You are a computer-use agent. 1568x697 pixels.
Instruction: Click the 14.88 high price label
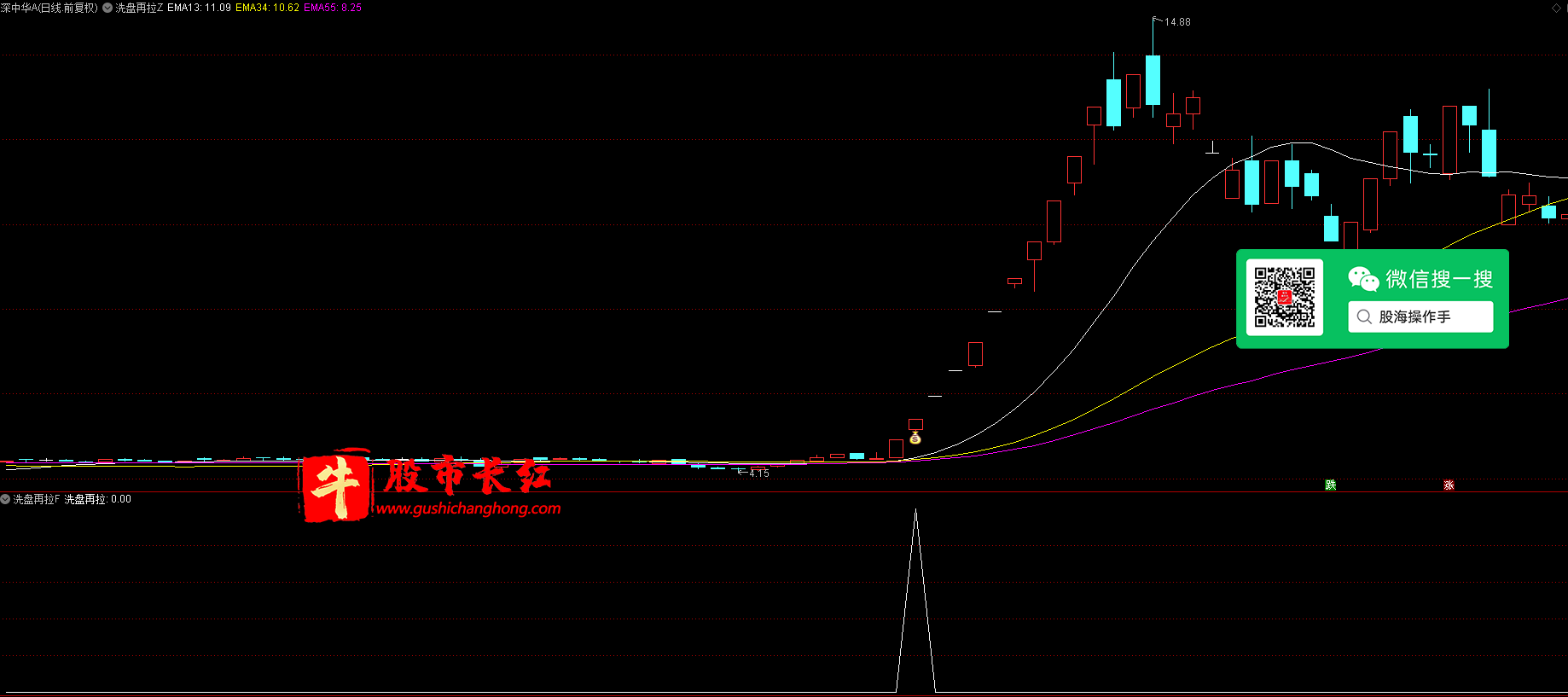[x=1177, y=22]
